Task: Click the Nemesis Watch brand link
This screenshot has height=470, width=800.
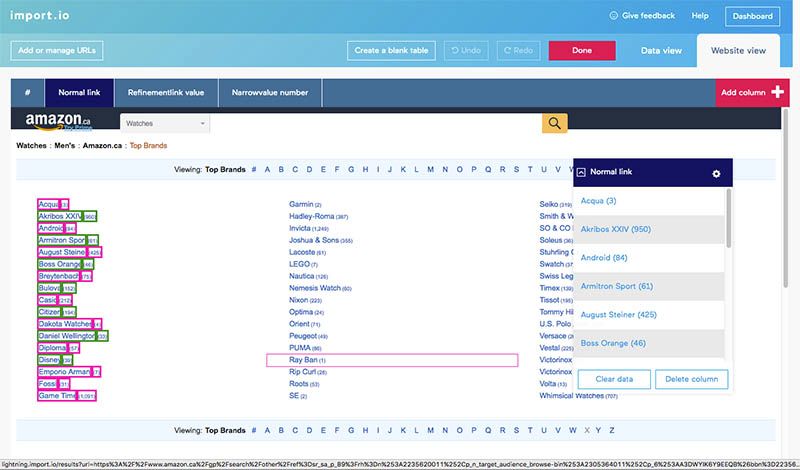Action: tap(315, 288)
